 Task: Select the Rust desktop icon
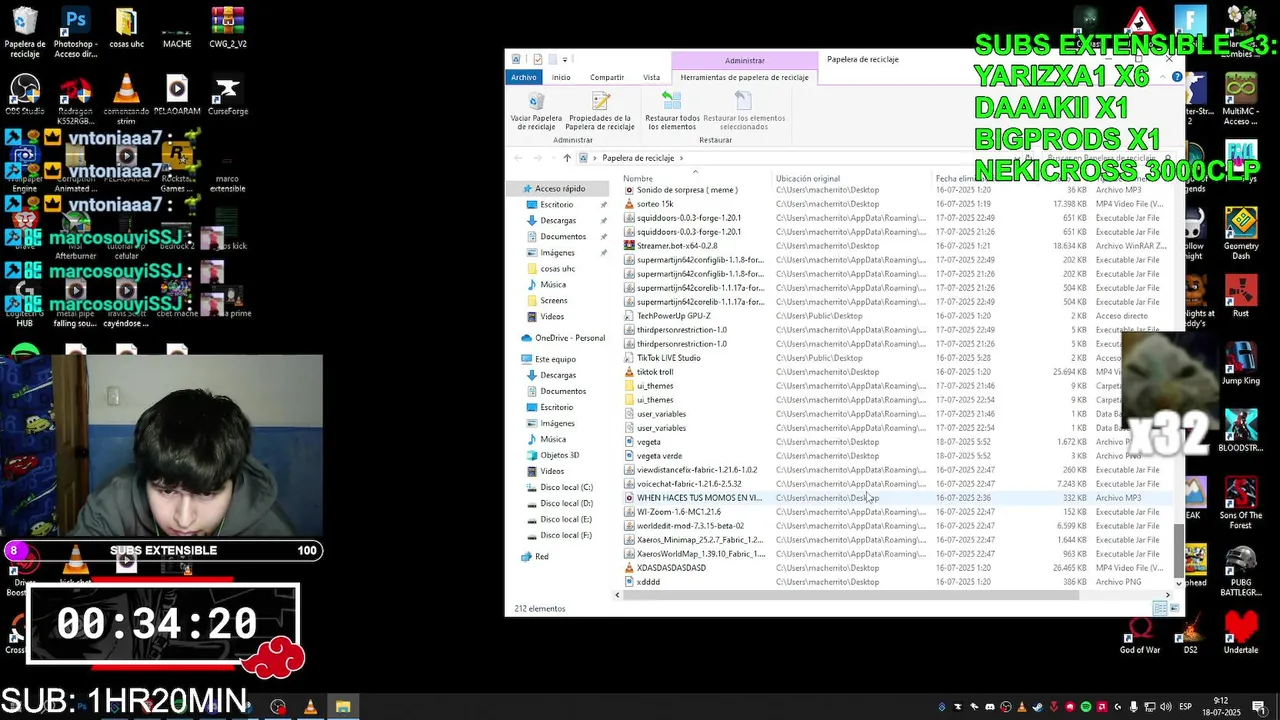click(x=1241, y=295)
